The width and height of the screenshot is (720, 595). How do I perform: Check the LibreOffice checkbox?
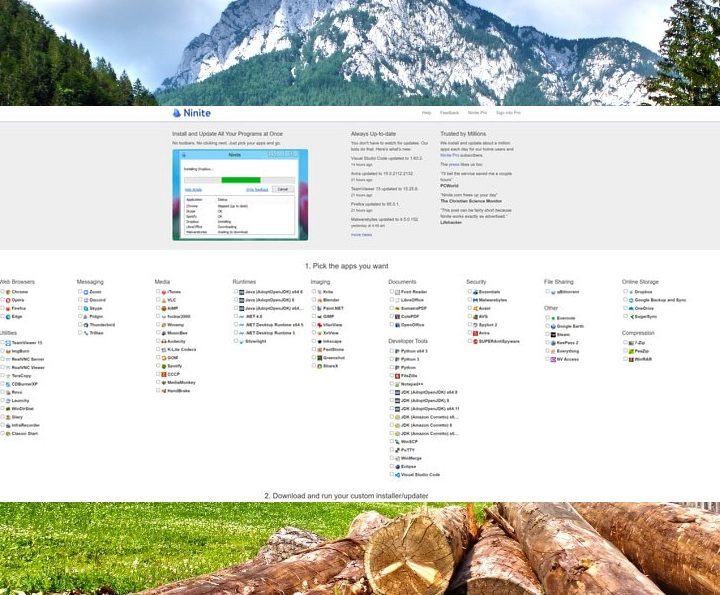click(x=392, y=300)
